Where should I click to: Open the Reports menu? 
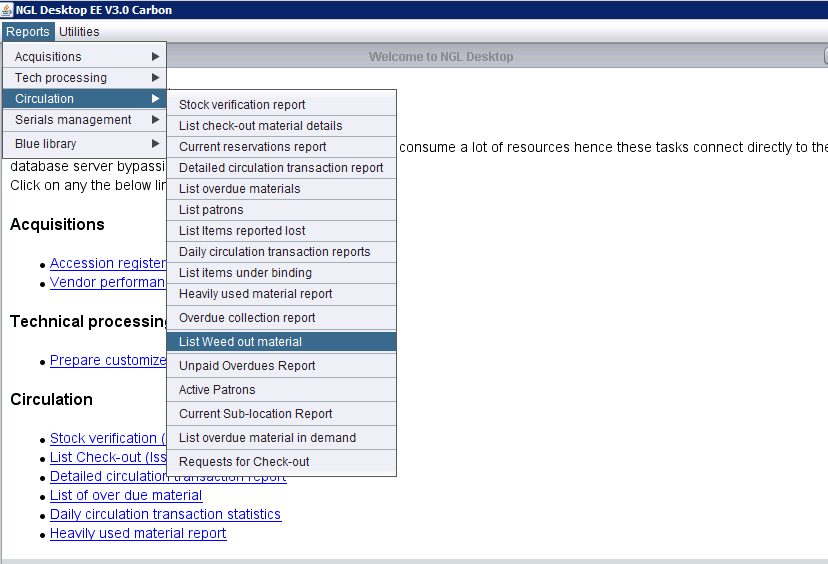pos(27,32)
